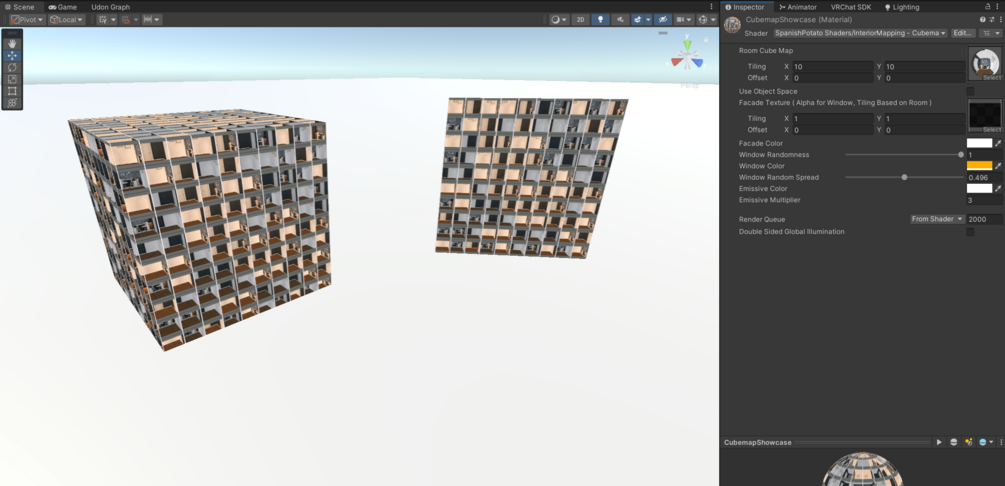
Task: Click the draw mode shading sphere icon
Action: click(x=556, y=20)
